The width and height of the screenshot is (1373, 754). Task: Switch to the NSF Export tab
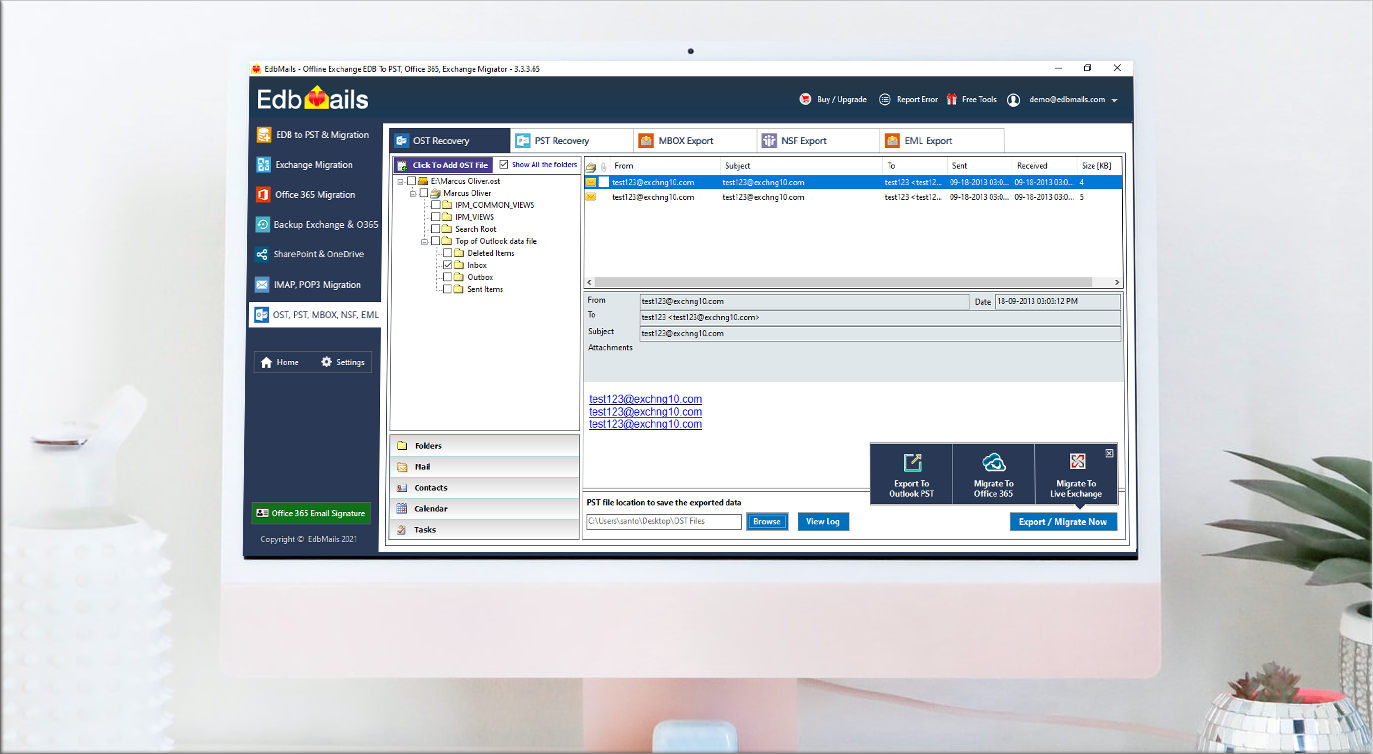pyautogui.click(x=817, y=141)
